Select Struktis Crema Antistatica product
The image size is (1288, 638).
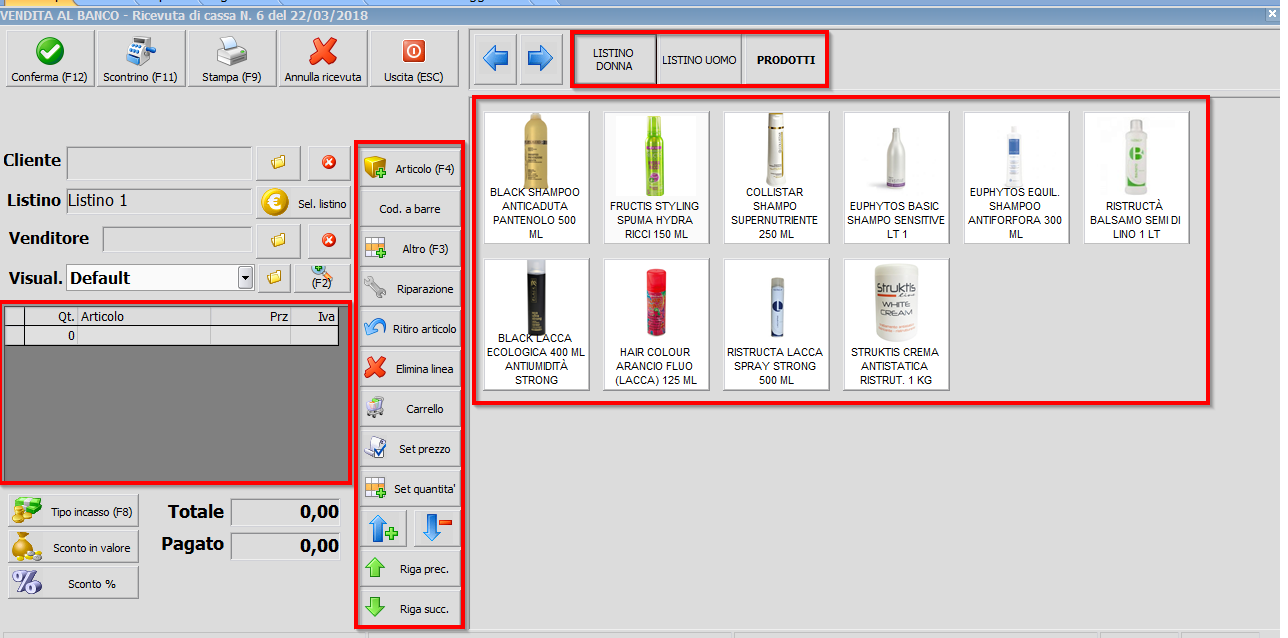click(x=896, y=324)
